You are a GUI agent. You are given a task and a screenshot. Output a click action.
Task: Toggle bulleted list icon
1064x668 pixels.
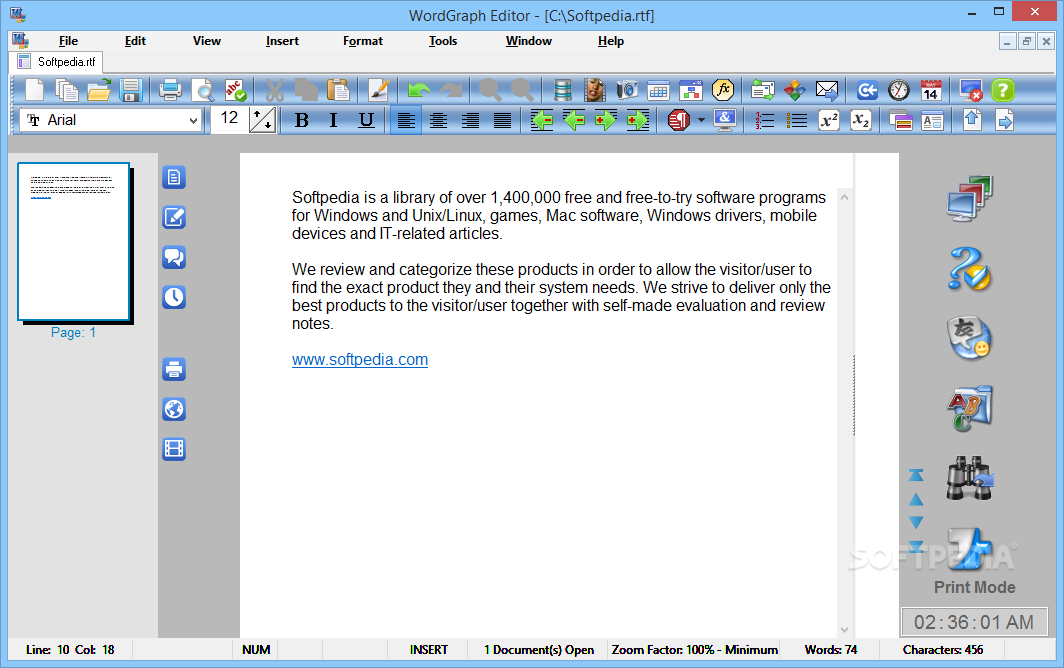796,121
